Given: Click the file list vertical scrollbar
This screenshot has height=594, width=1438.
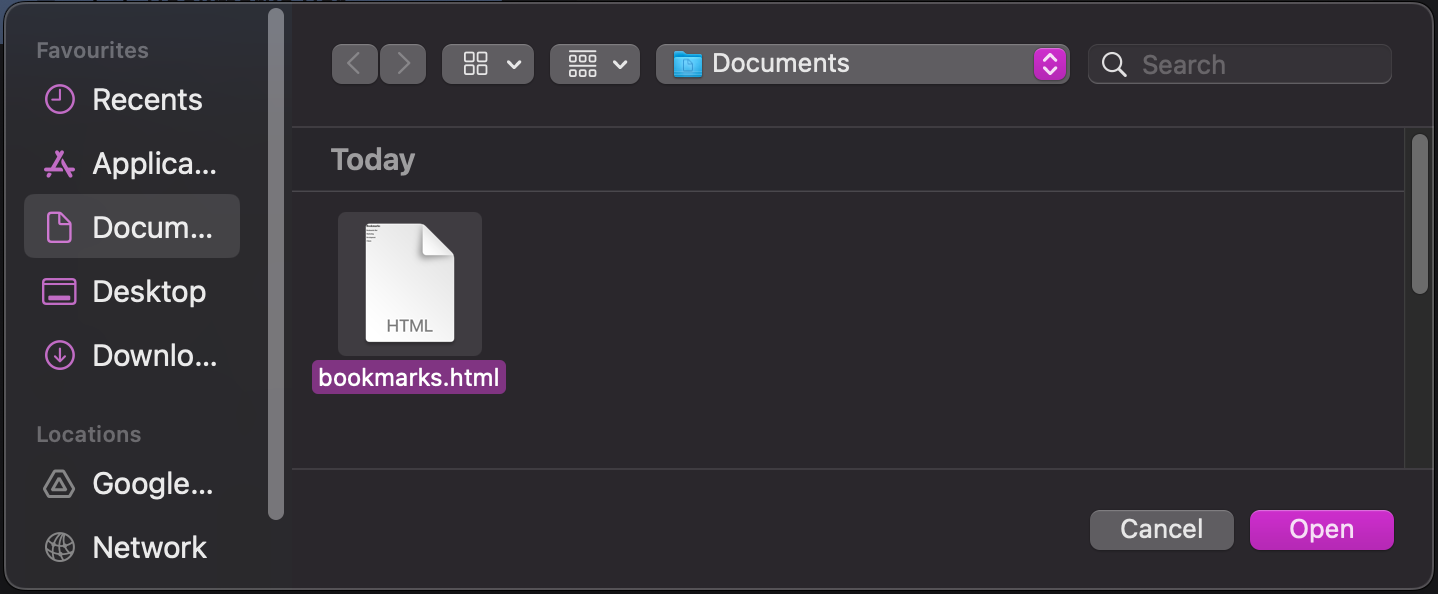Looking at the screenshot, I should 1420,214.
